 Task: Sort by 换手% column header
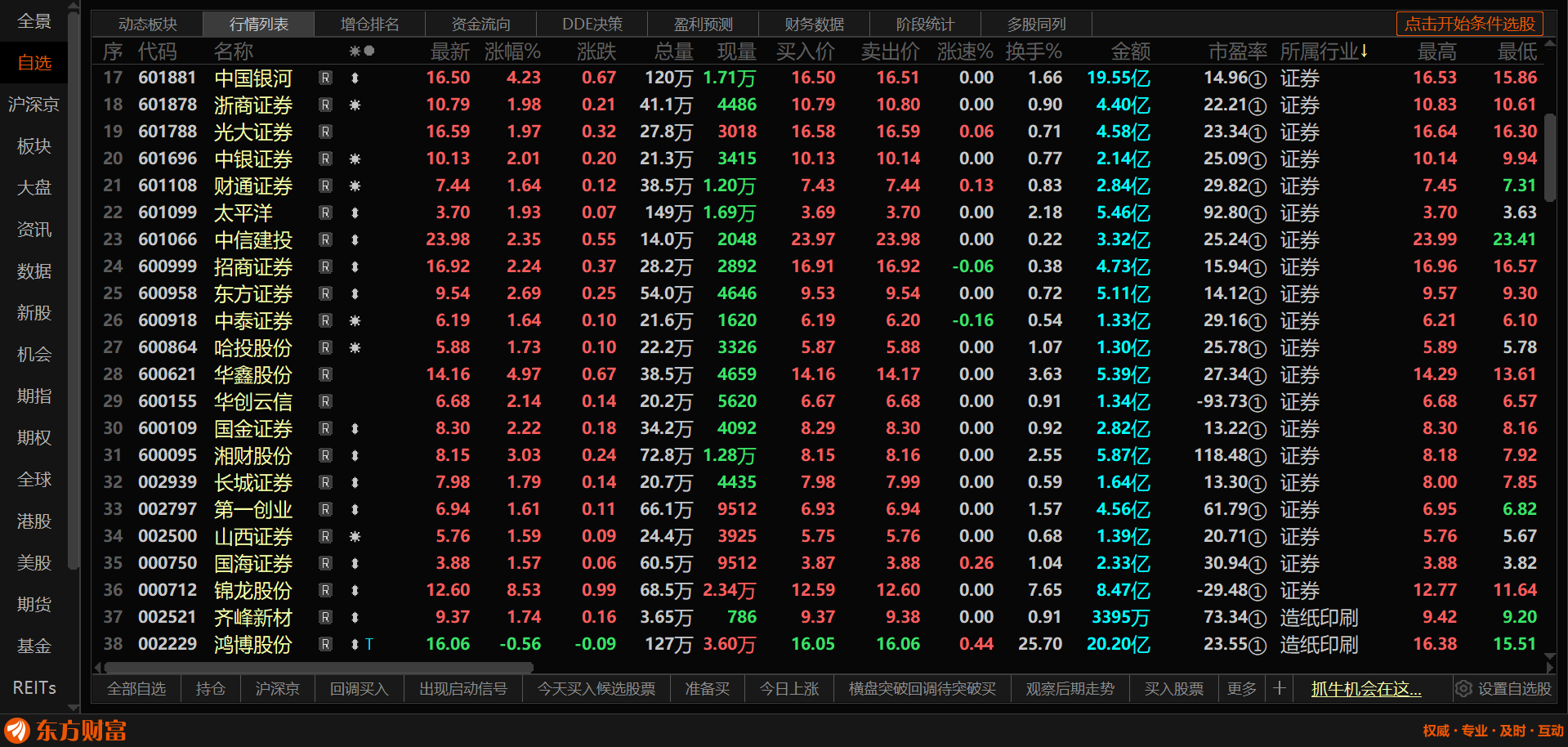[x=1034, y=51]
